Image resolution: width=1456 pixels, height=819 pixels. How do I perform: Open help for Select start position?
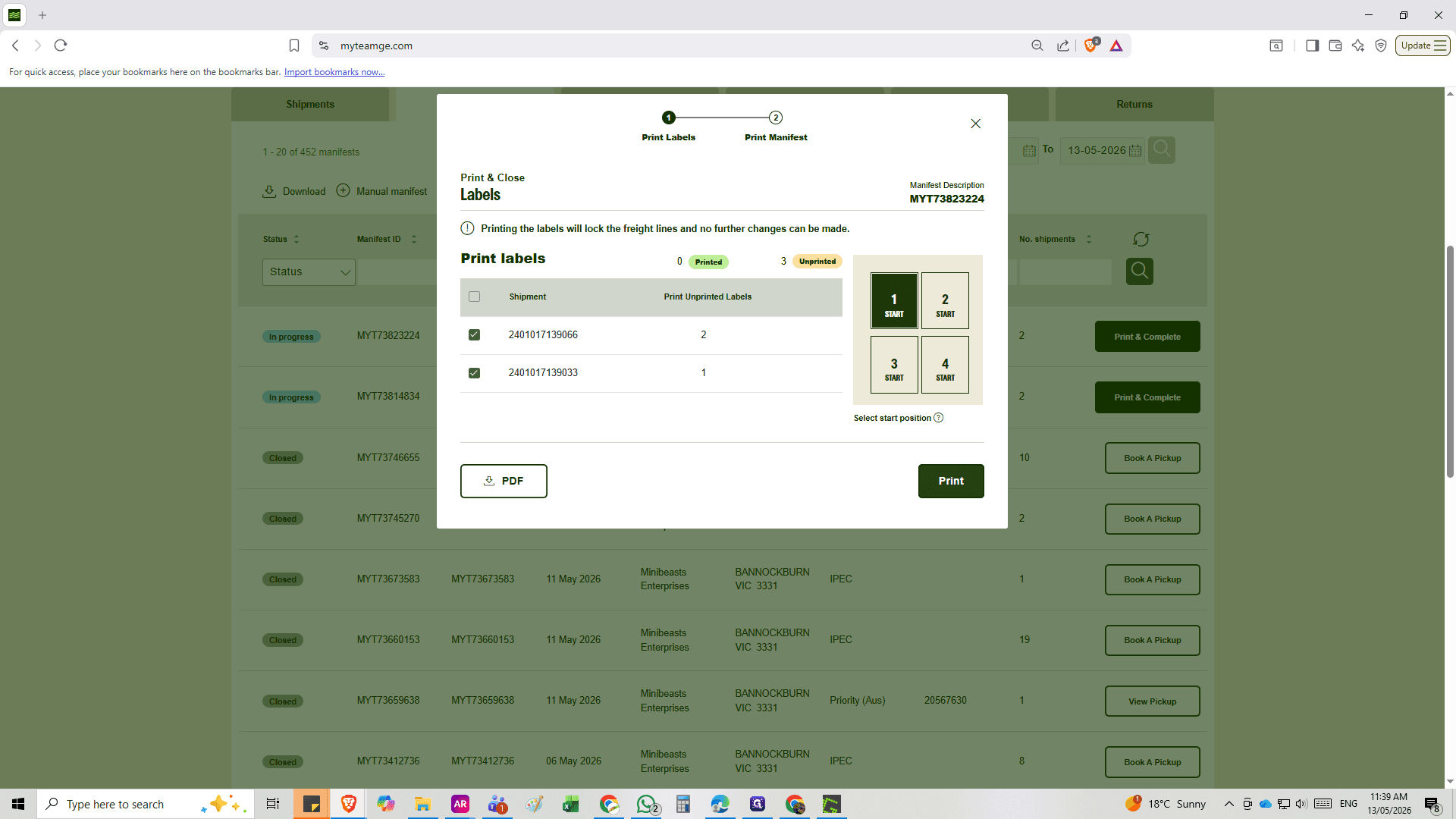938,418
